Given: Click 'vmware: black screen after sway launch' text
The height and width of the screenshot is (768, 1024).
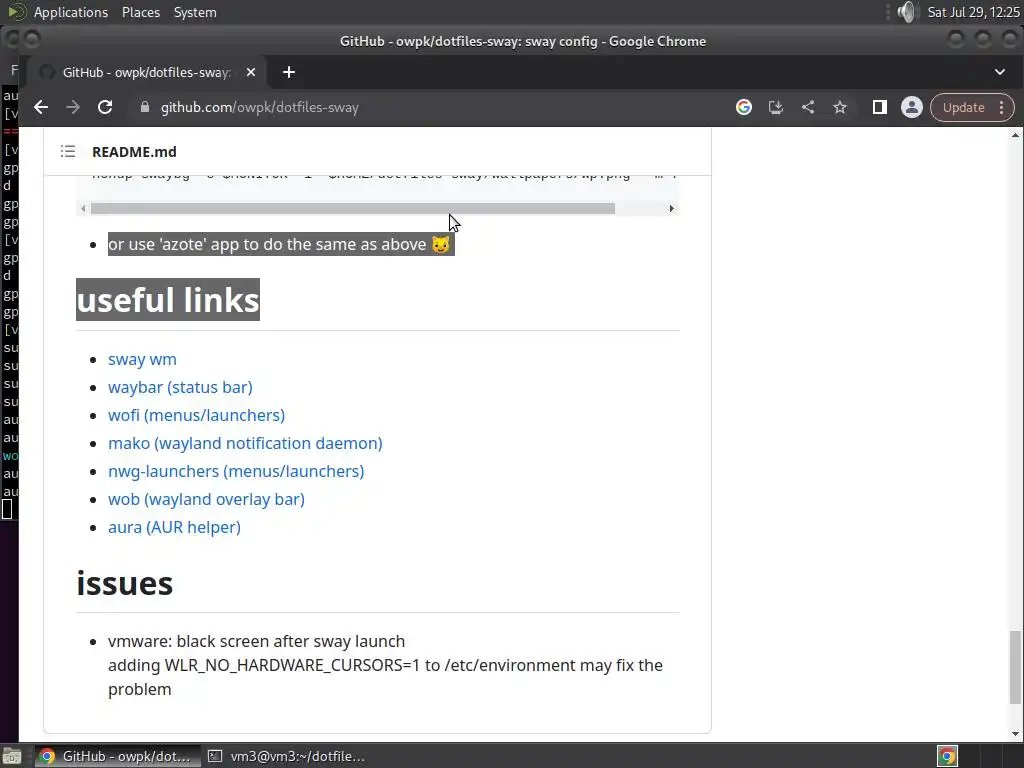Looking at the screenshot, I should [x=257, y=642].
